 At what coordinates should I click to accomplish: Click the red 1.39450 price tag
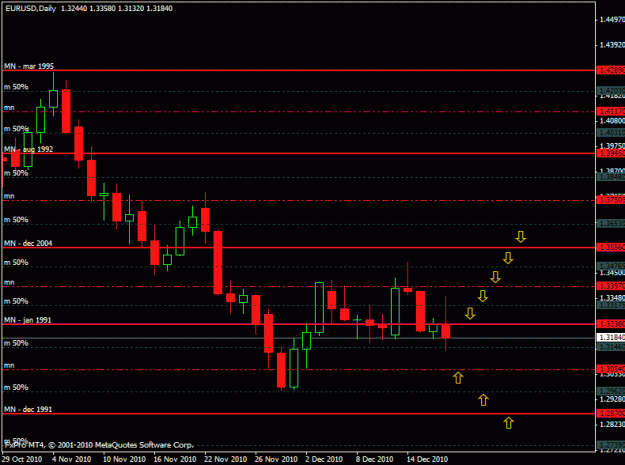click(x=611, y=153)
